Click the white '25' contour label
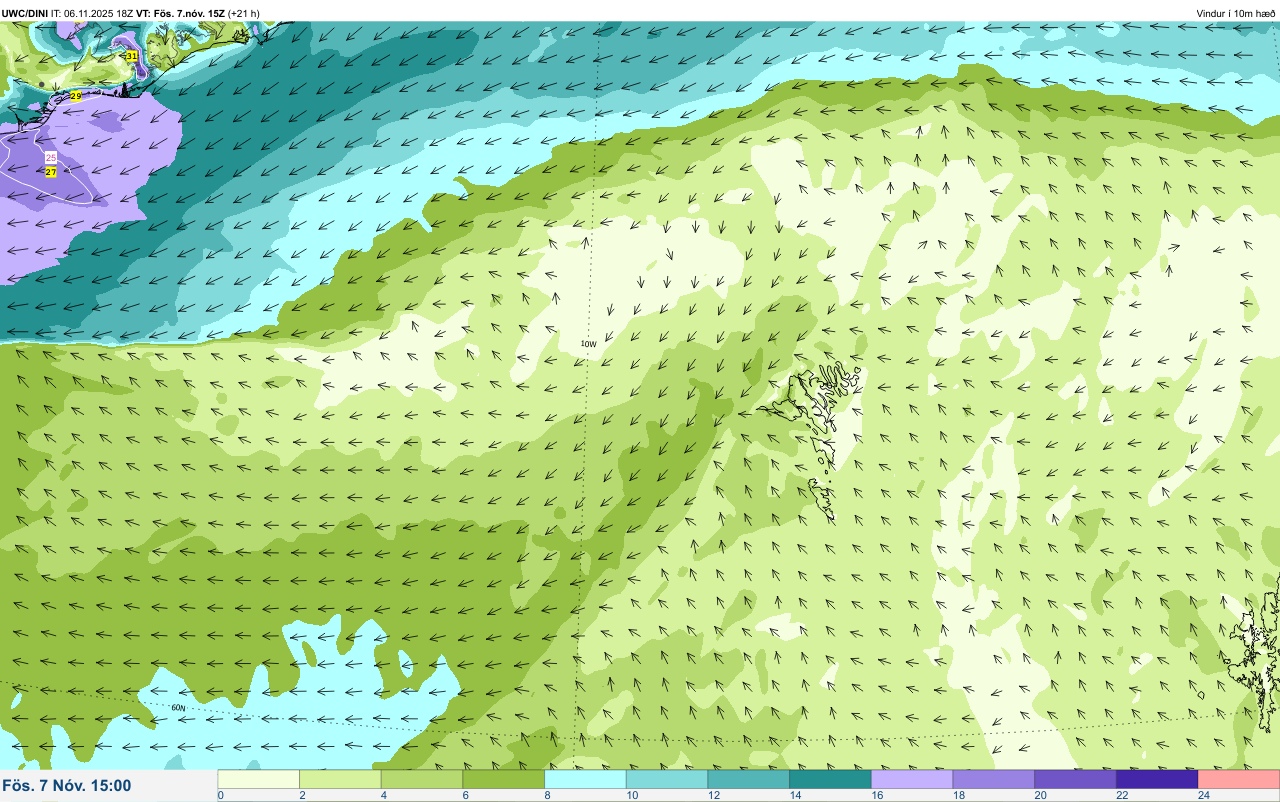This screenshot has height=802, width=1280. click(x=51, y=158)
